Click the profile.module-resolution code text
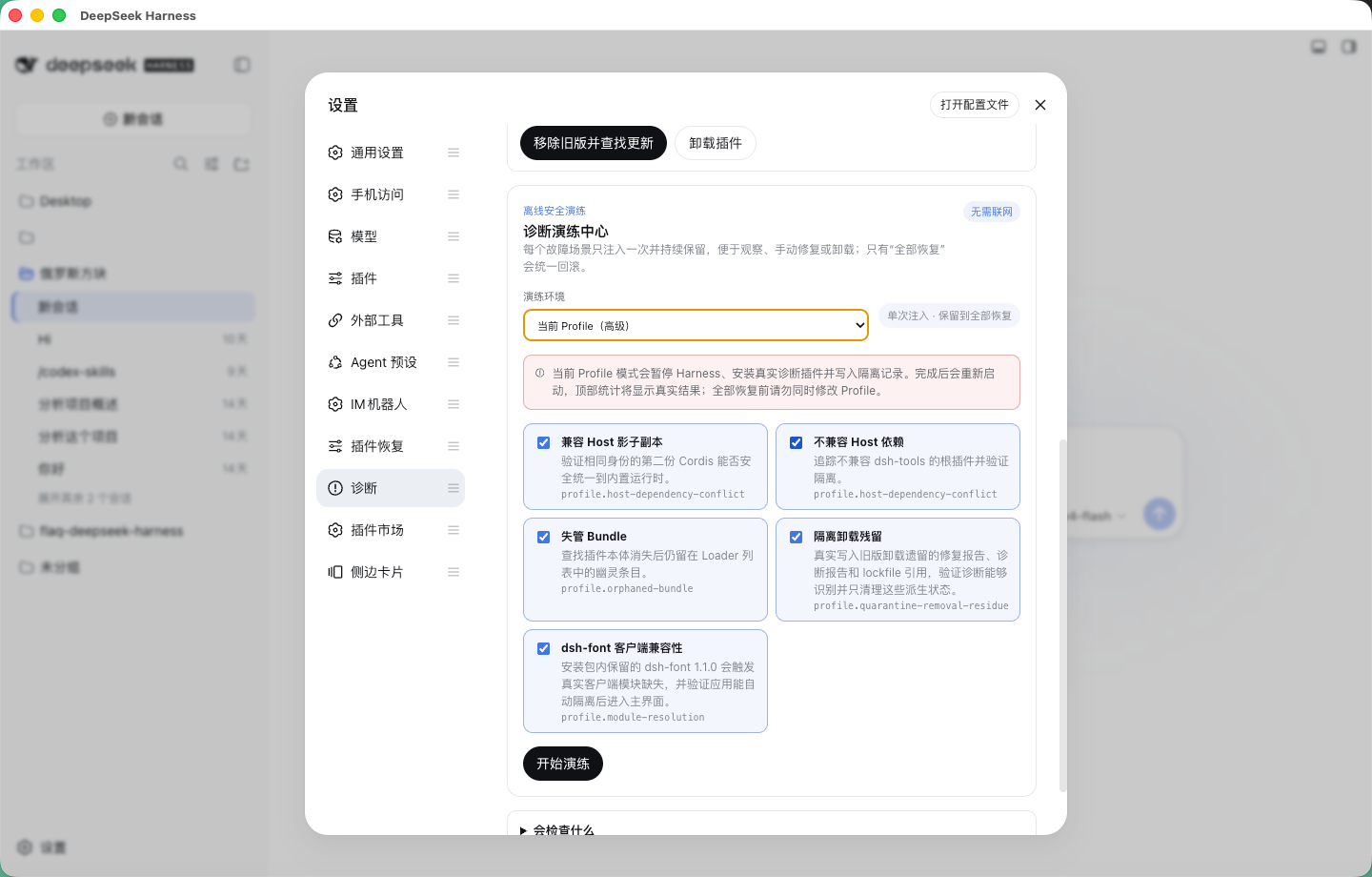This screenshot has height=877, width=1372. pos(633,718)
